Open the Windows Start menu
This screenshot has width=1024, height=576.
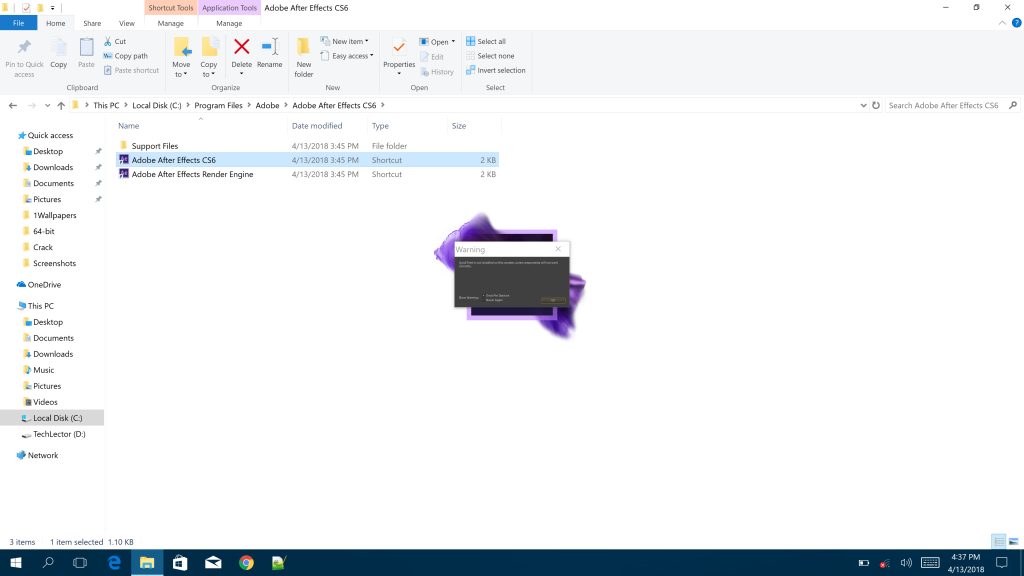coord(16,562)
